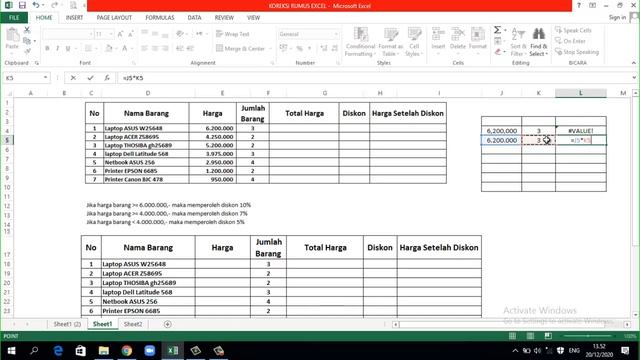Toggle Speak On Enter option
This screenshot has height=360, width=640.
tap(570, 41)
